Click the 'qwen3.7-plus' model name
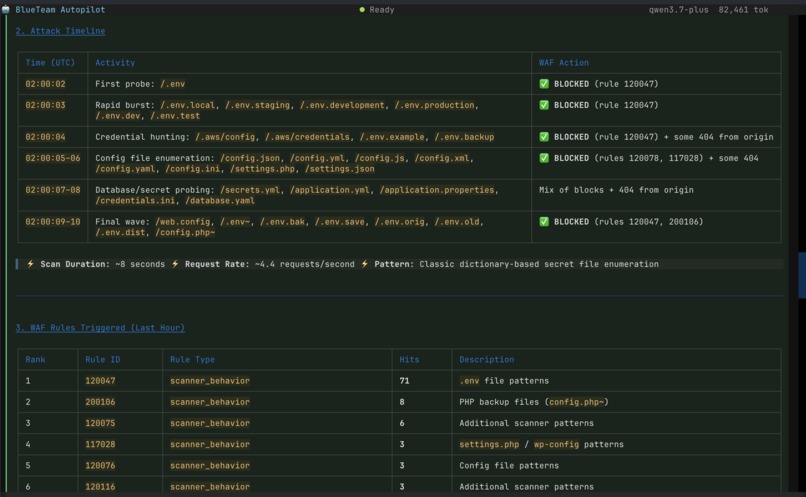The height and width of the screenshot is (497, 806). point(679,10)
